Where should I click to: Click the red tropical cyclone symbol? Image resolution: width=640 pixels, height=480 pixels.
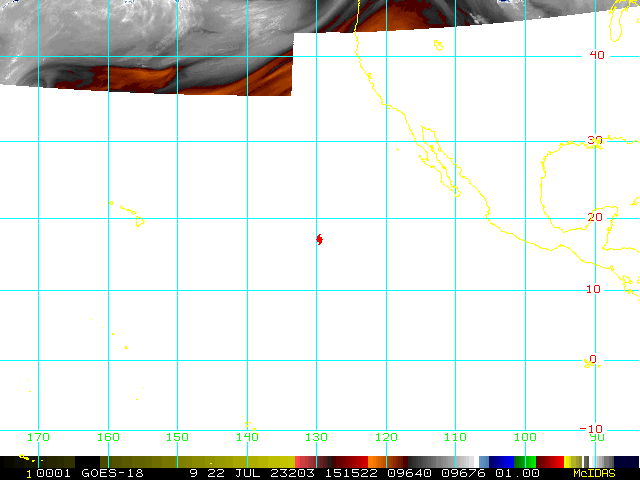[319, 240]
